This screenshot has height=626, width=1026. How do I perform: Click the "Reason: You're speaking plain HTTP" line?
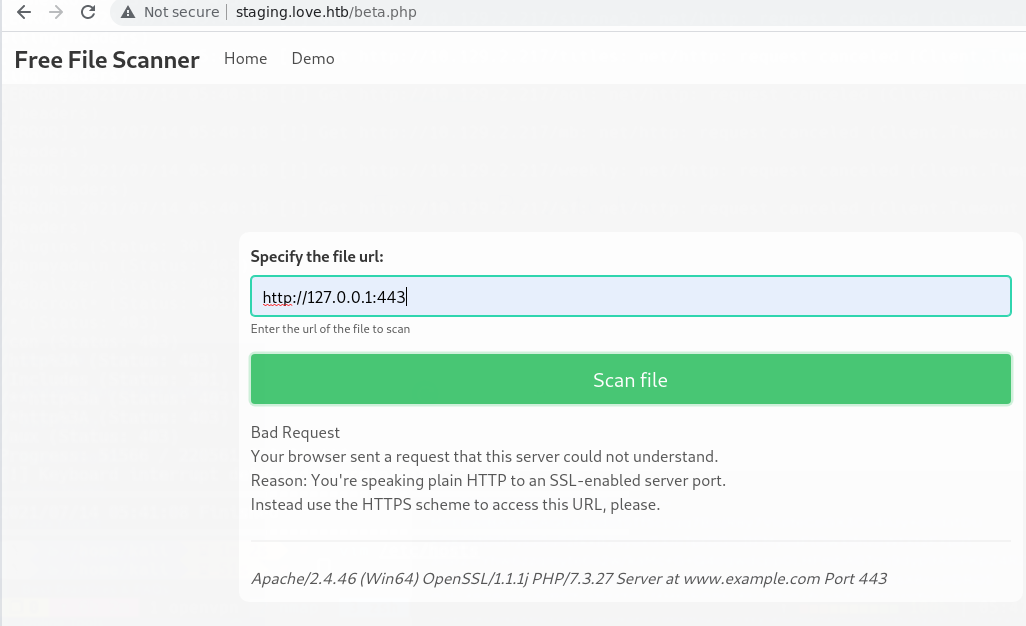(488, 481)
